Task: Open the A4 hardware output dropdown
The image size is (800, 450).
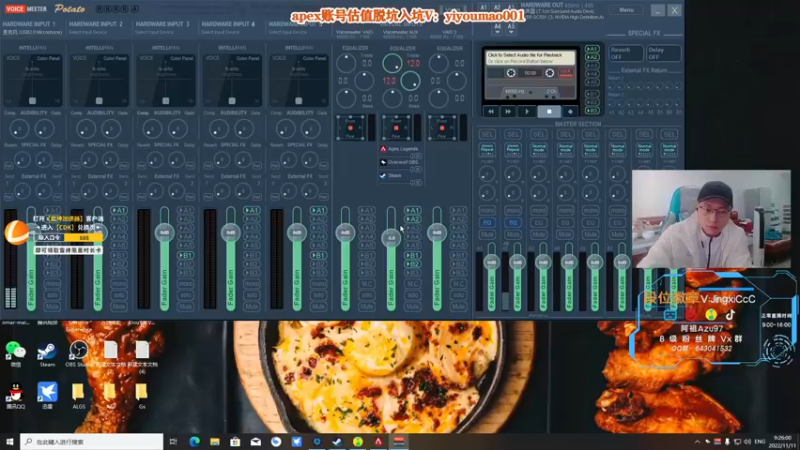Action: pos(497,29)
